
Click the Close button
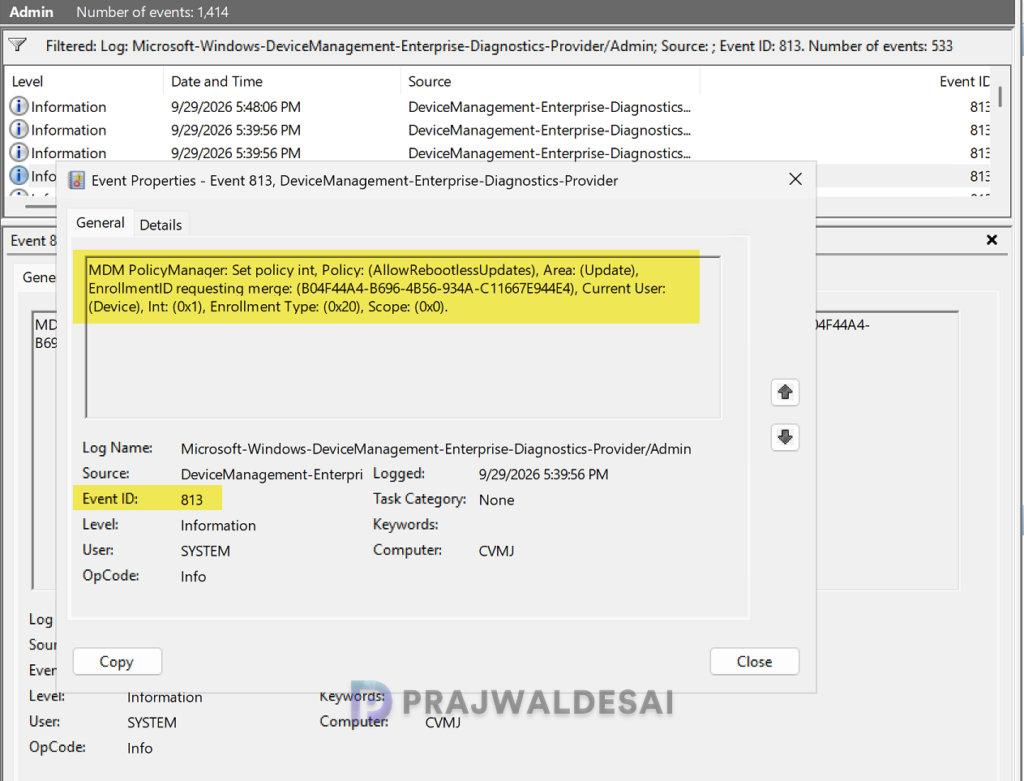[x=754, y=661]
